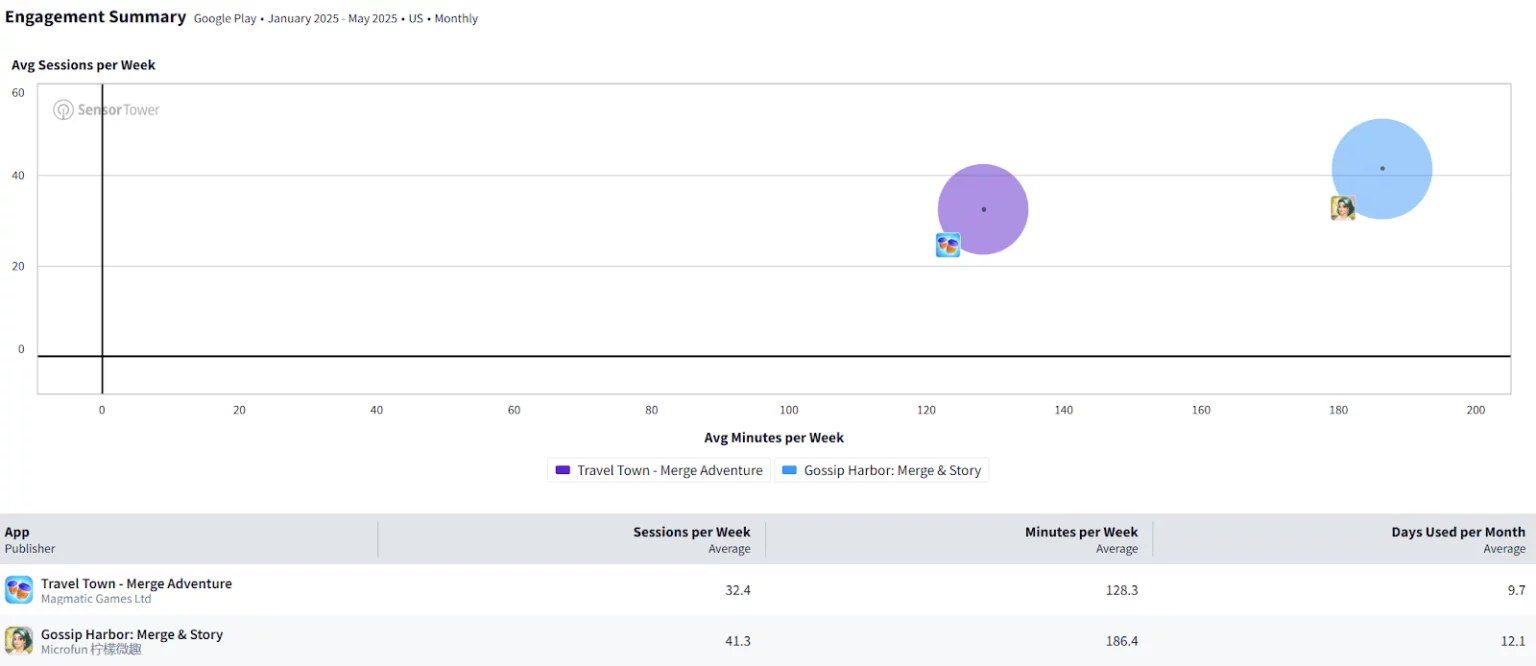This screenshot has width=1536, height=666.
Task: Open the Gossip Harbor: Merge & Story table link
Action: [131, 634]
